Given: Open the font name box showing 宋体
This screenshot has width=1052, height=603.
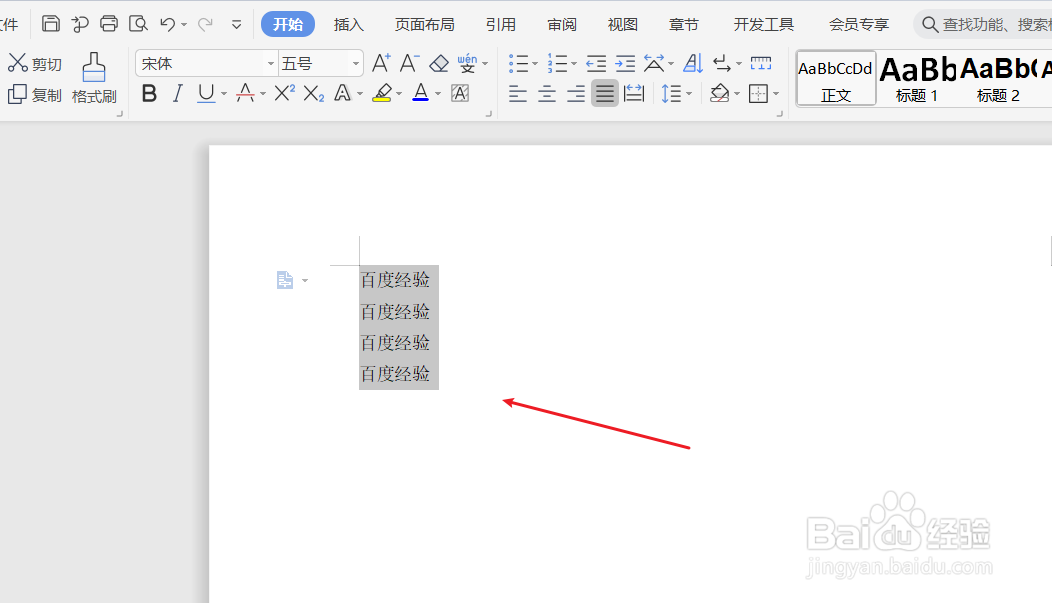Looking at the screenshot, I should (x=207, y=64).
